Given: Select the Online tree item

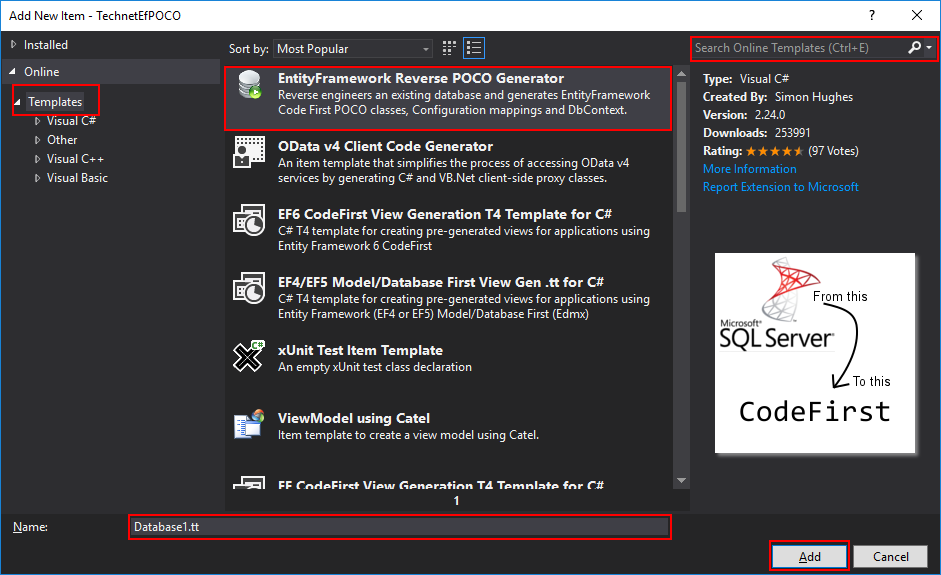Looking at the screenshot, I should point(41,71).
